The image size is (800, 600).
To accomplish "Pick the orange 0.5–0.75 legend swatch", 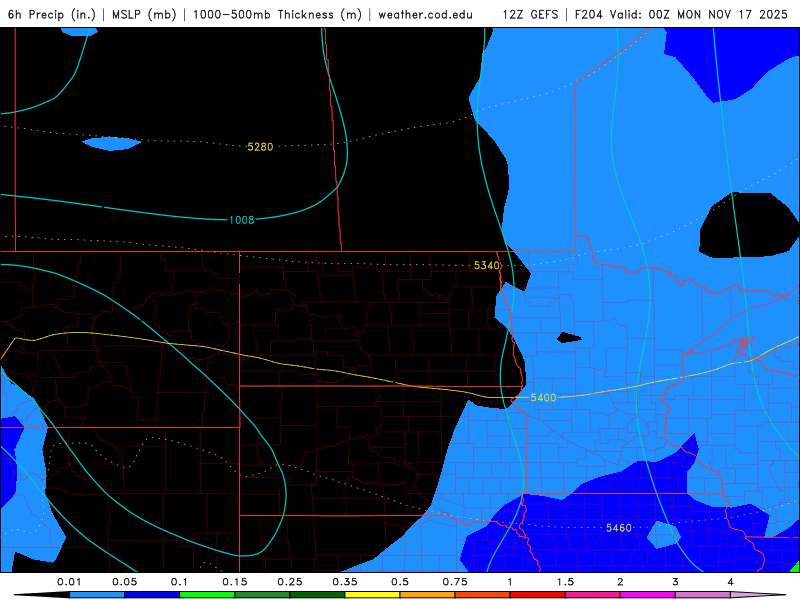I will point(428,595).
